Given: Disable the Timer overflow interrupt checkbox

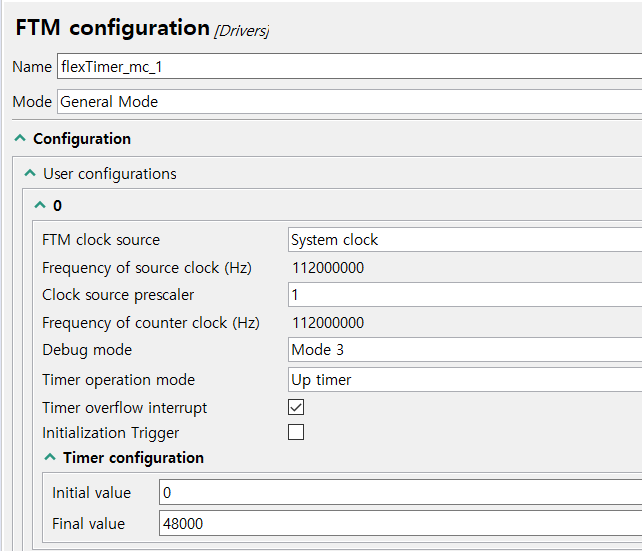Looking at the screenshot, I should 296,407.
